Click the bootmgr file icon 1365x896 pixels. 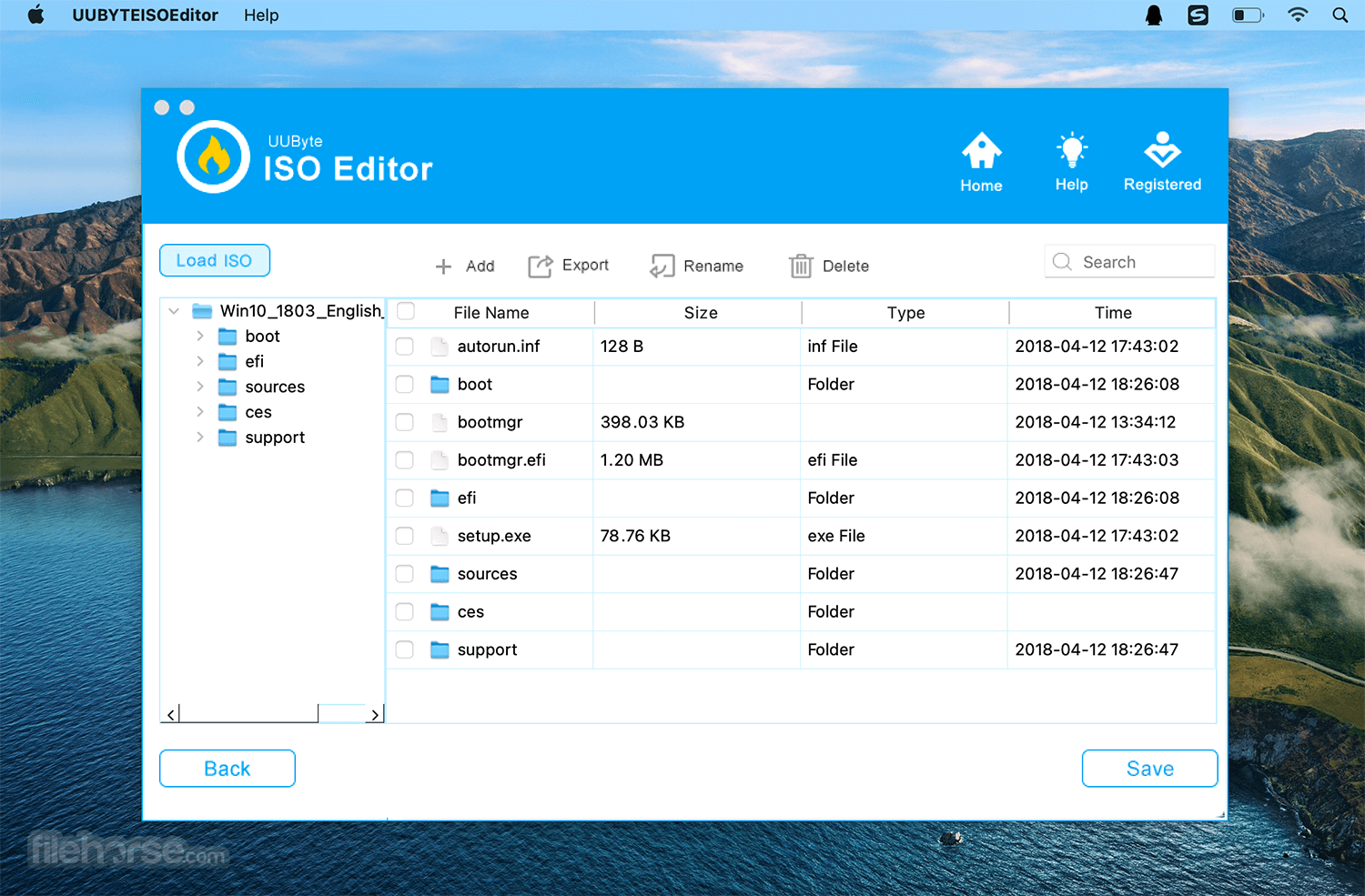[x=440, y=422]
